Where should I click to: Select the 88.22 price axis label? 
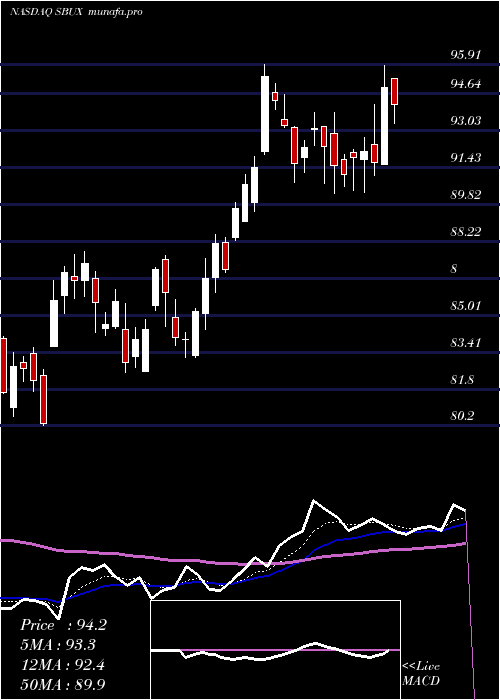465,232
